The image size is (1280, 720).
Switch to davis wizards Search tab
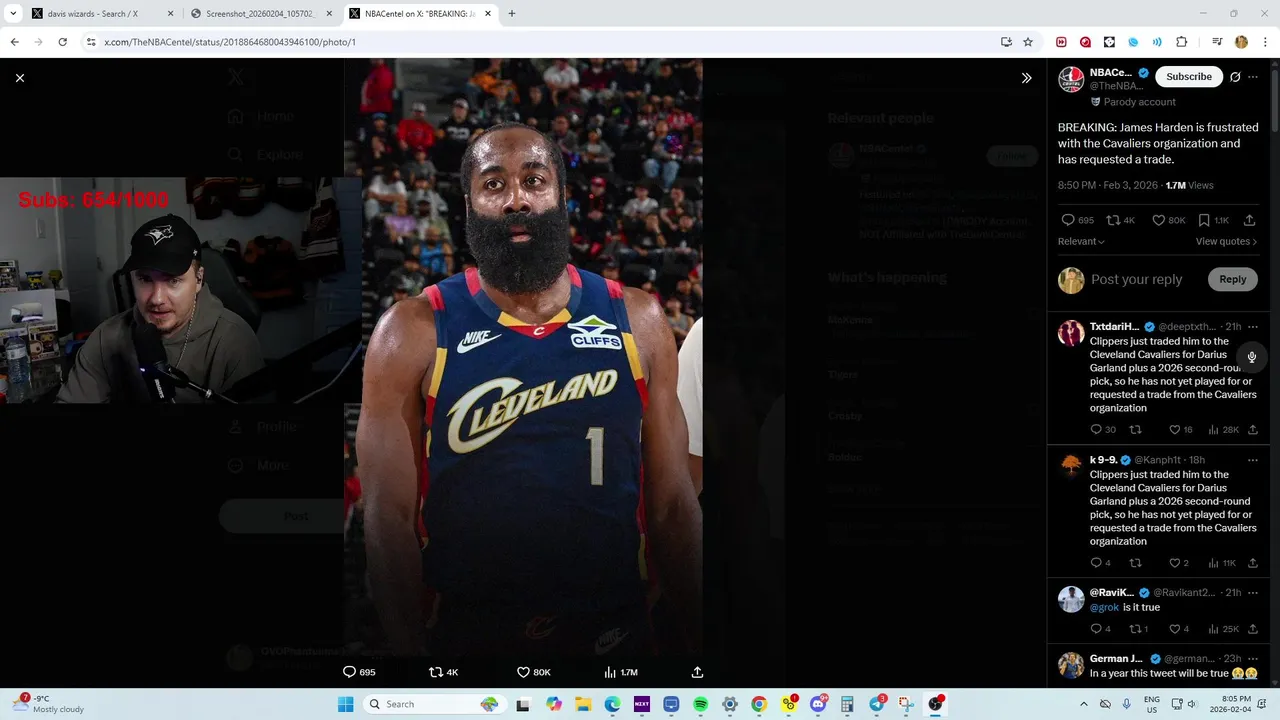point(100,14)
